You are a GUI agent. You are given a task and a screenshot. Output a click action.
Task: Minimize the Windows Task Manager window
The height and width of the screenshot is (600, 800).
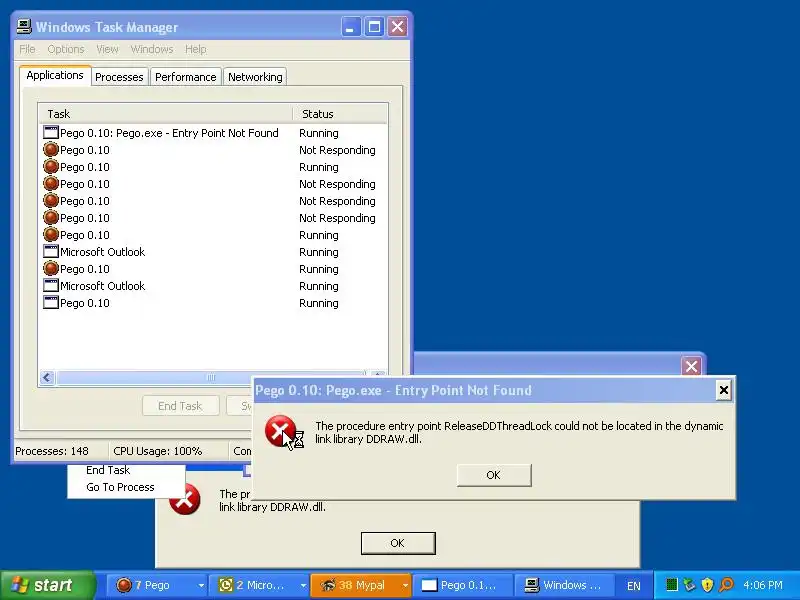point(350,27)
